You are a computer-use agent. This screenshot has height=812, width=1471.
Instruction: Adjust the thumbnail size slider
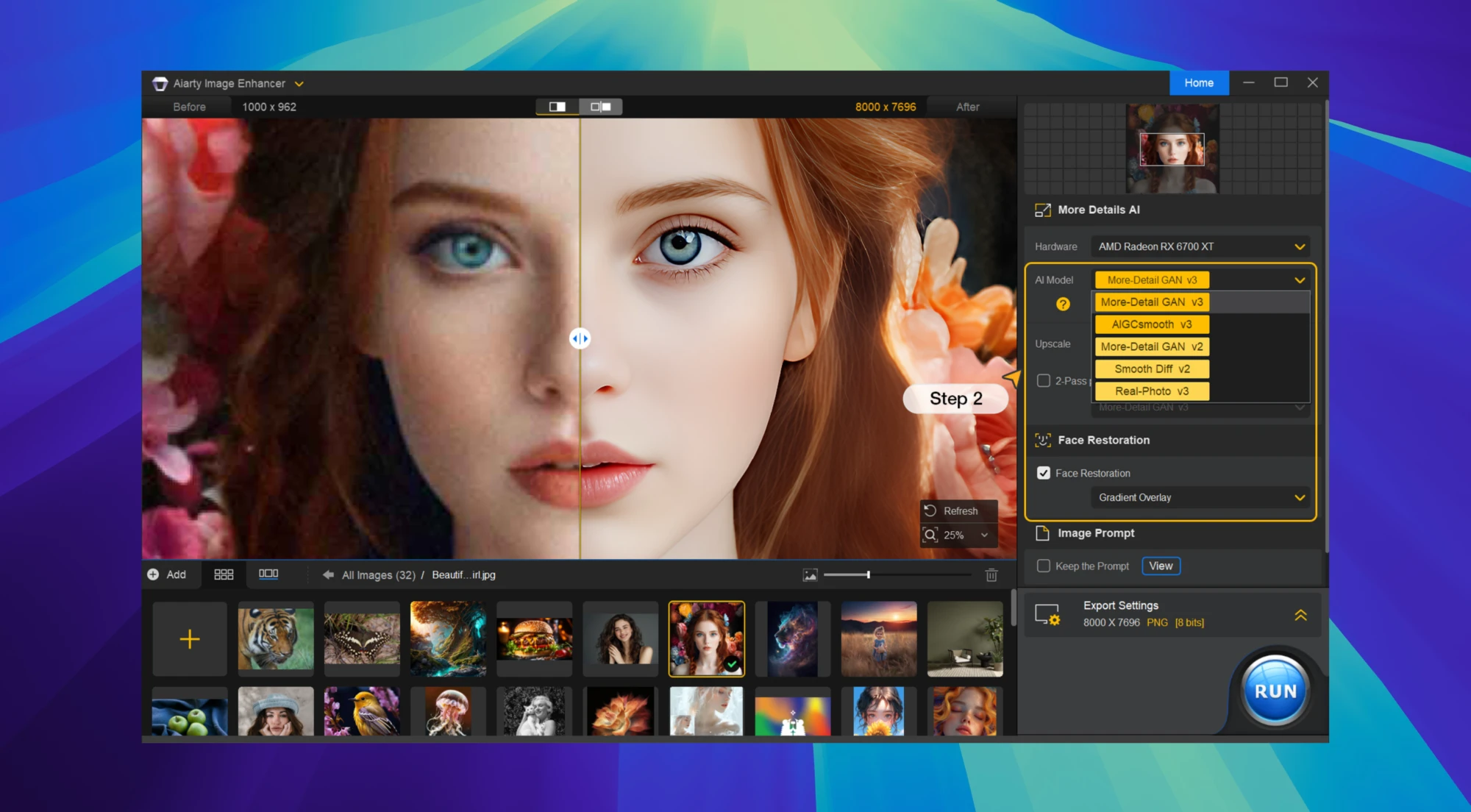[870, 576]
